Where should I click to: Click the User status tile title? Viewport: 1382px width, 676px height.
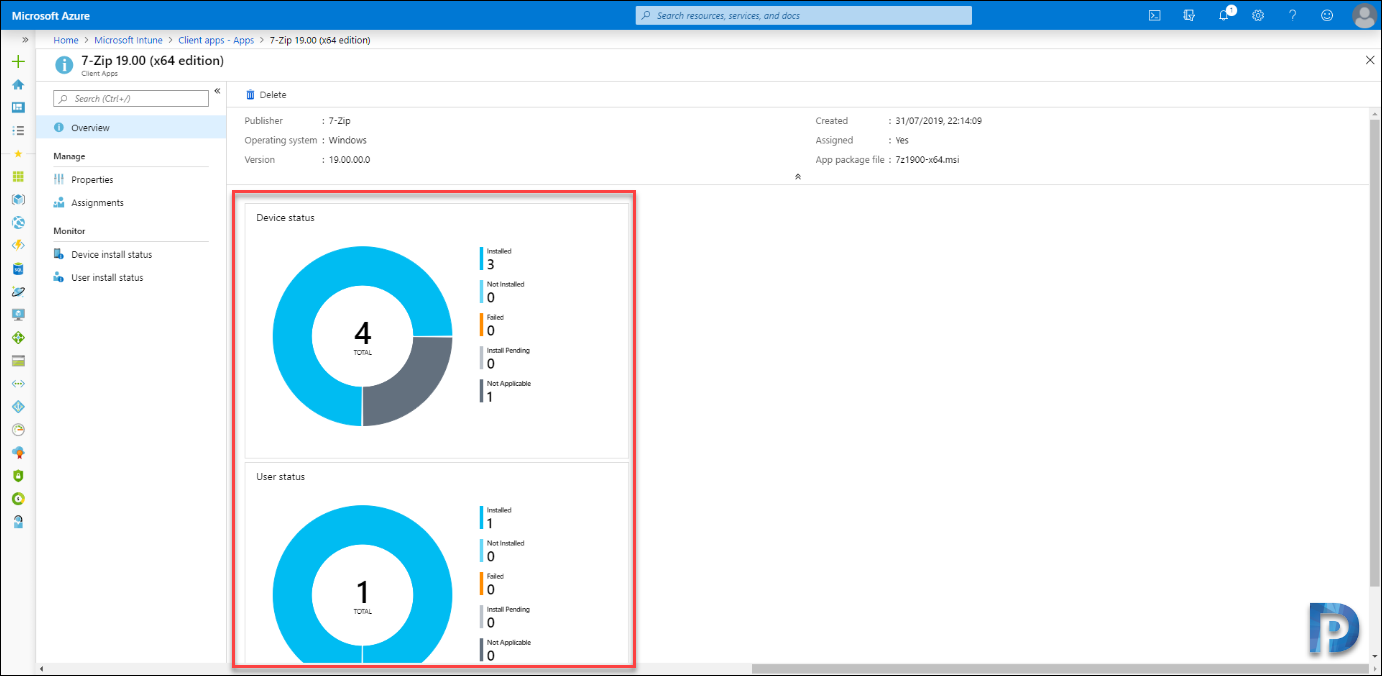281,477
